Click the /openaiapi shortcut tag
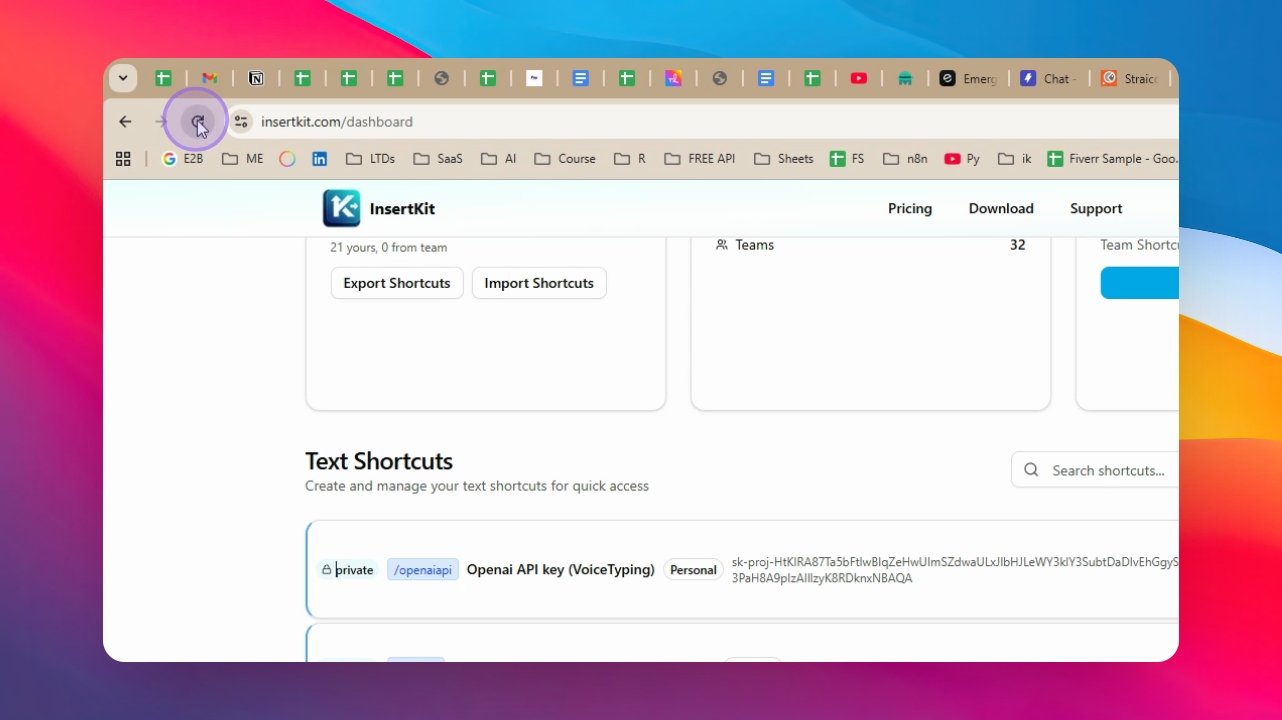 tap(423, 570)
